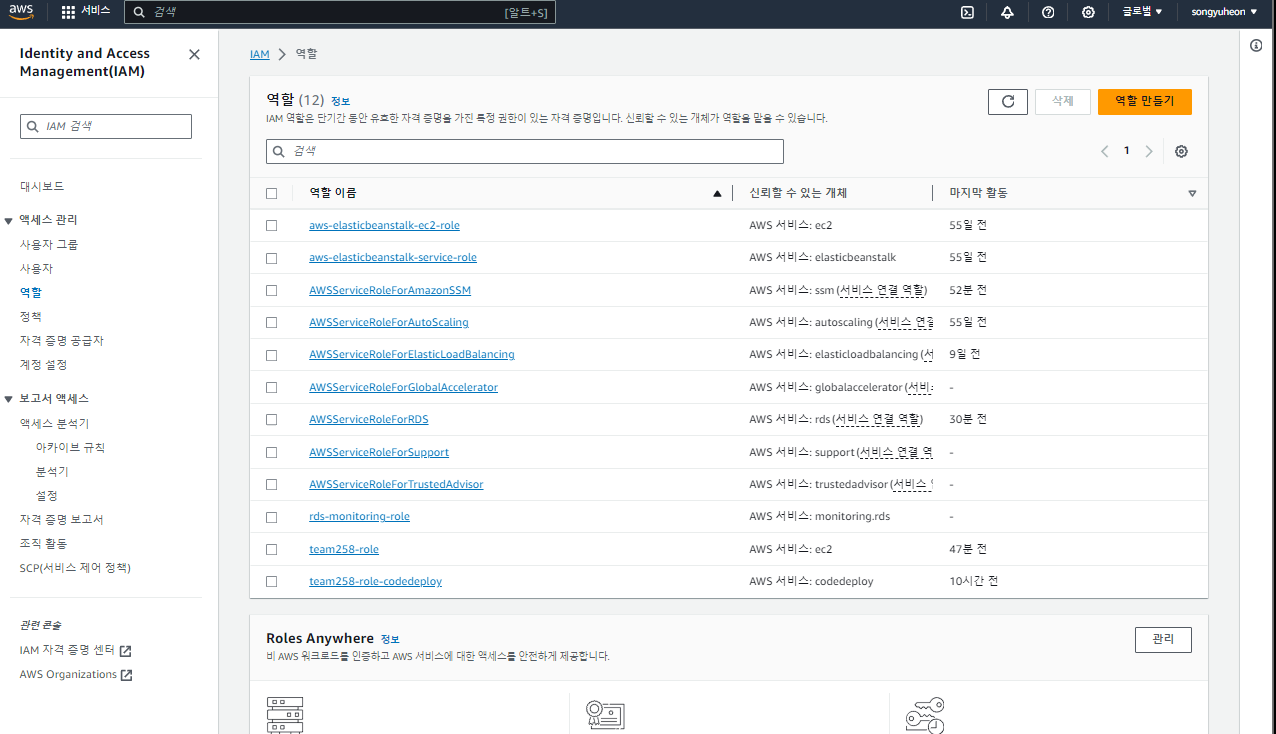Image resolution: width=1276 pixels, height=734 pixels.
Task: Check the AWSServiceRoleForAutoScaling row
Action: (271, 322)
